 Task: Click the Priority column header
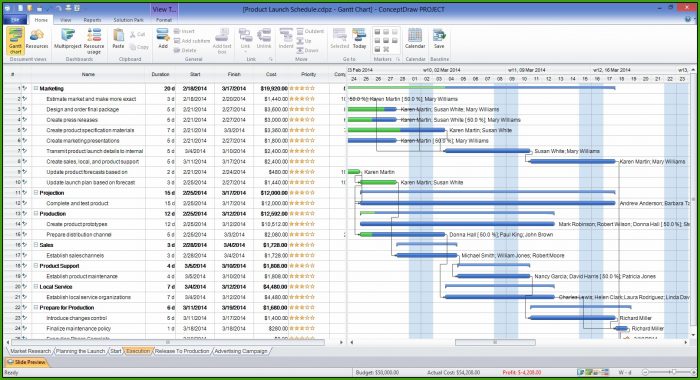click(308, 74)
